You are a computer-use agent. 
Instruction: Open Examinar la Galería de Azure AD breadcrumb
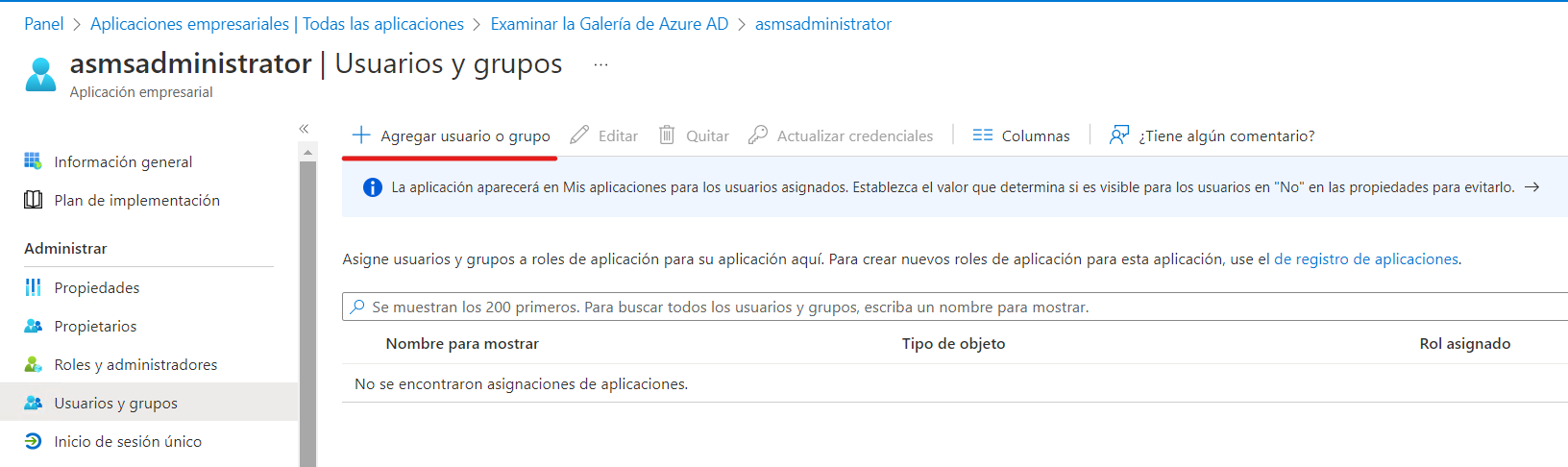click(x=609, y=24)
